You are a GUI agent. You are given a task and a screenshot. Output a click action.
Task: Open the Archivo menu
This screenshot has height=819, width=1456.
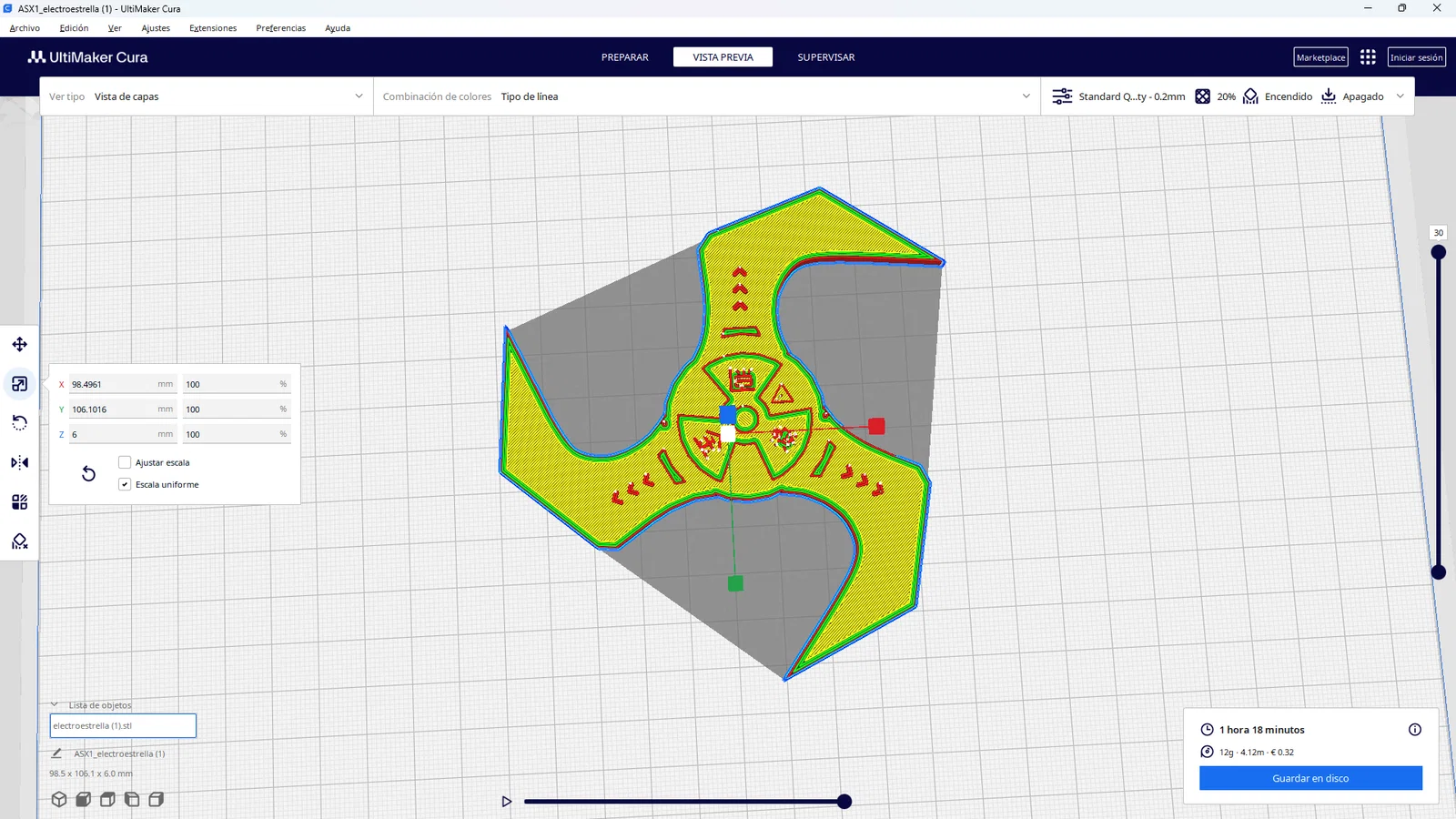[25, 28]
